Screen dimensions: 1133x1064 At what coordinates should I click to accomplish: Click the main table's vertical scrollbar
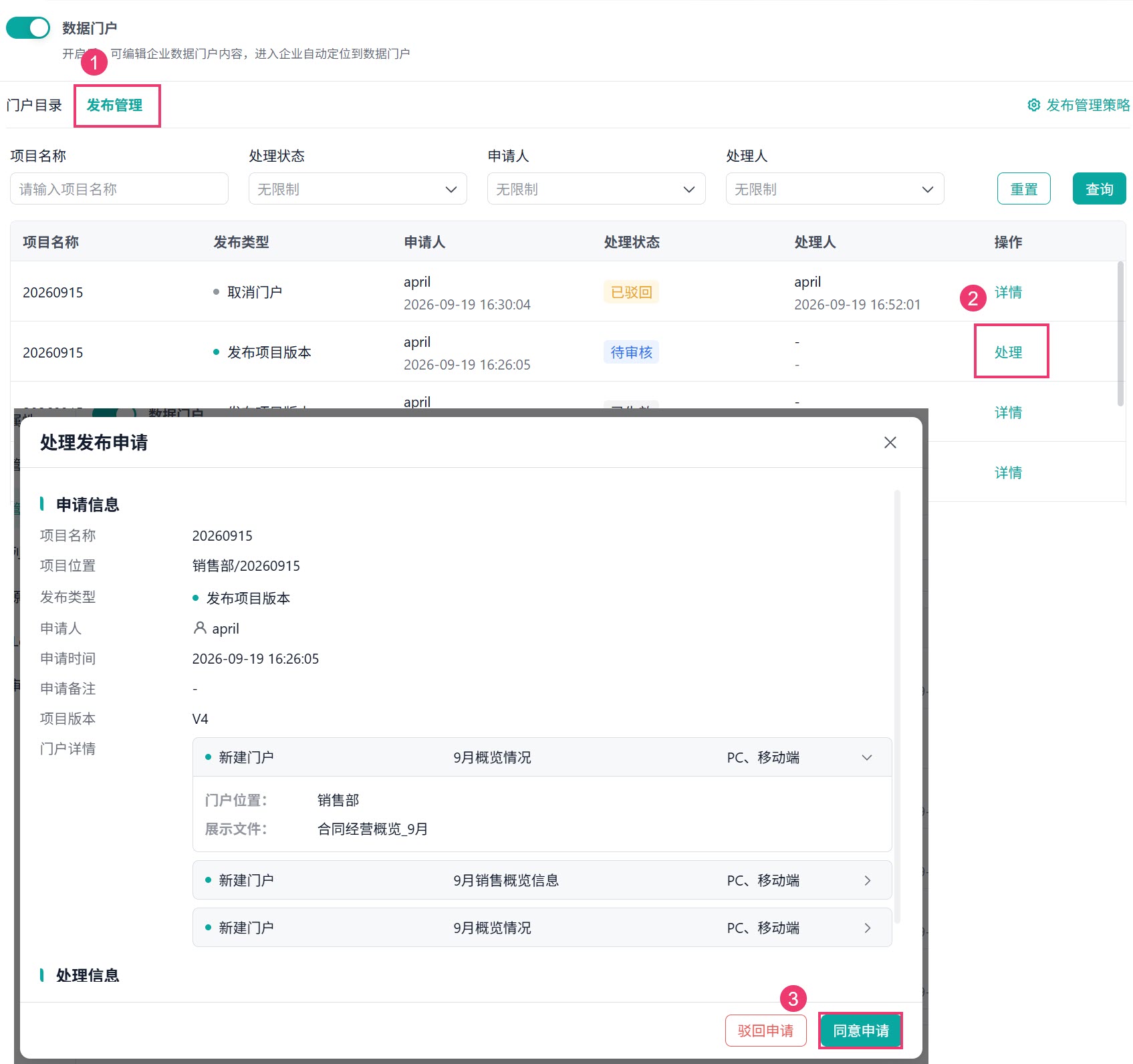[x=1120, y=334]
